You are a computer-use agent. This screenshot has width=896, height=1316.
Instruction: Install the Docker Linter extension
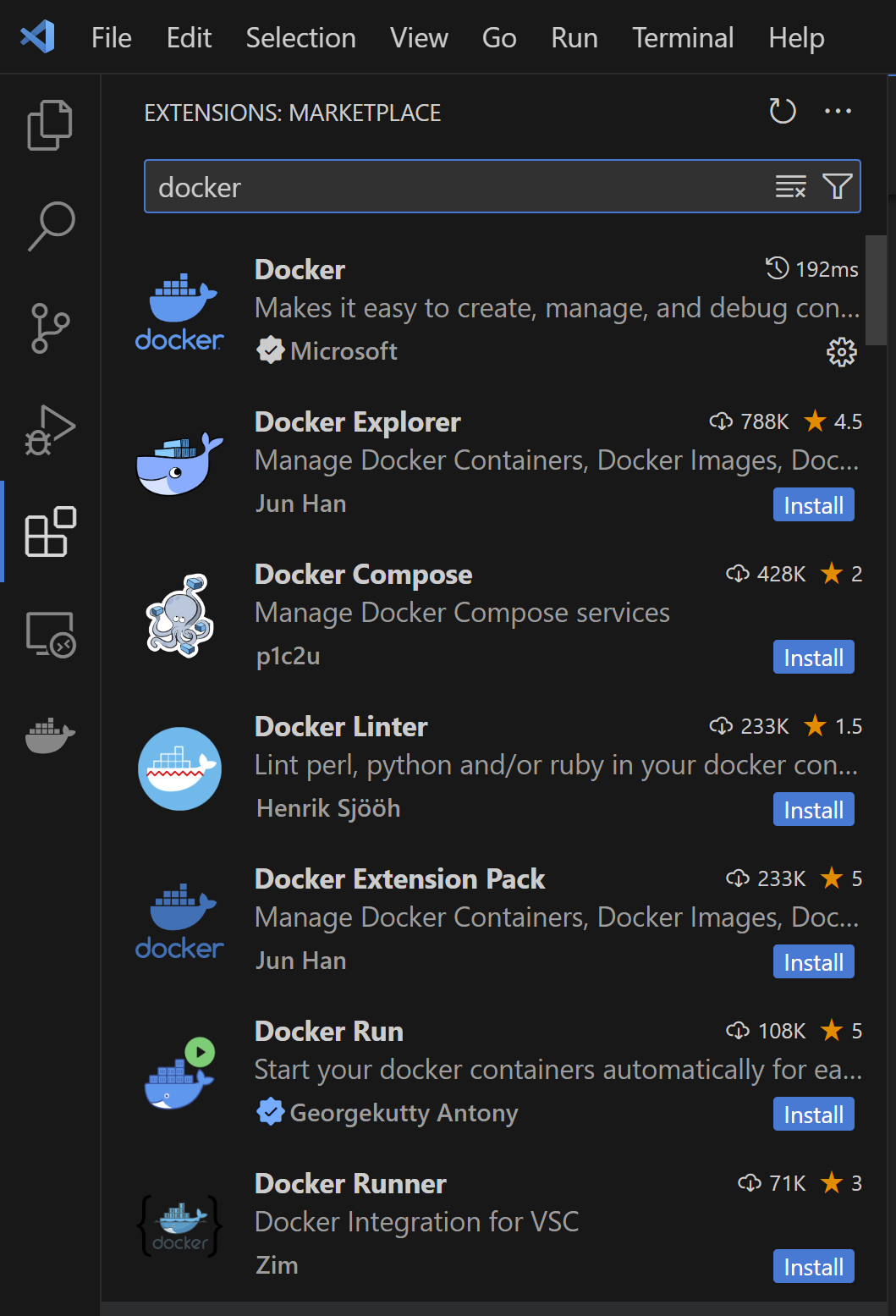tap(813, 810)
